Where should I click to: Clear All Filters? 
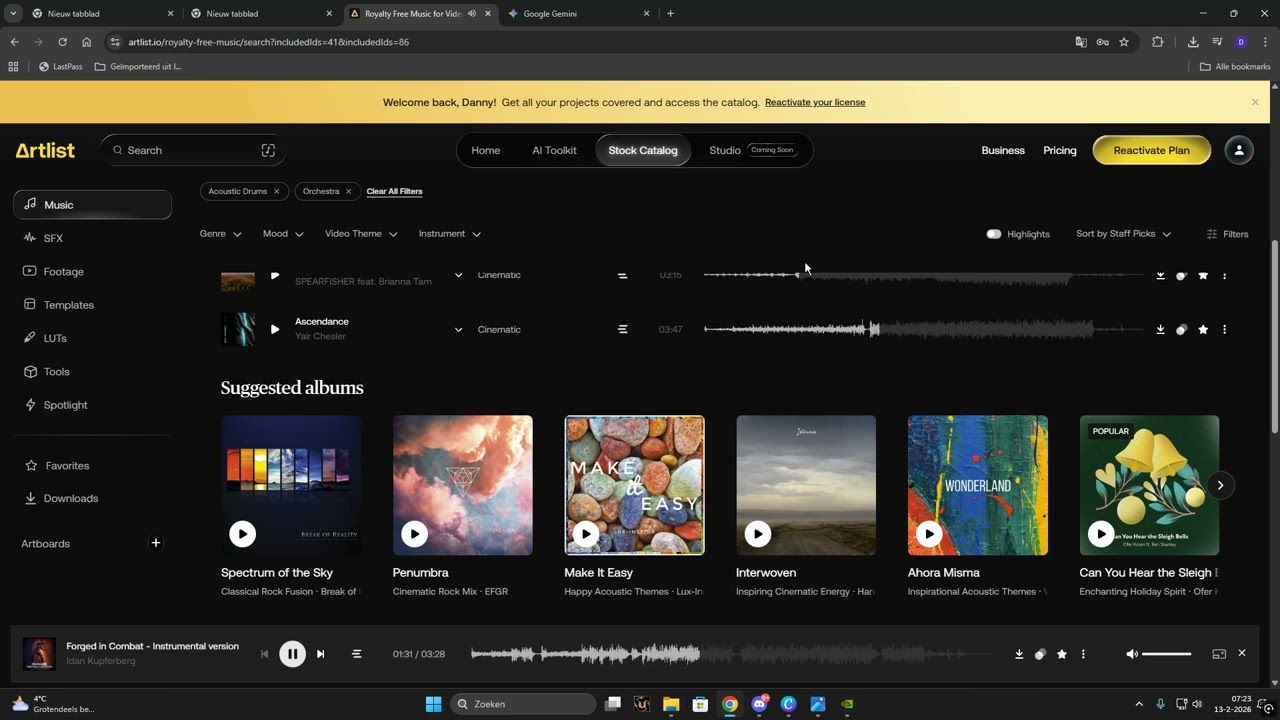[394, 191]
